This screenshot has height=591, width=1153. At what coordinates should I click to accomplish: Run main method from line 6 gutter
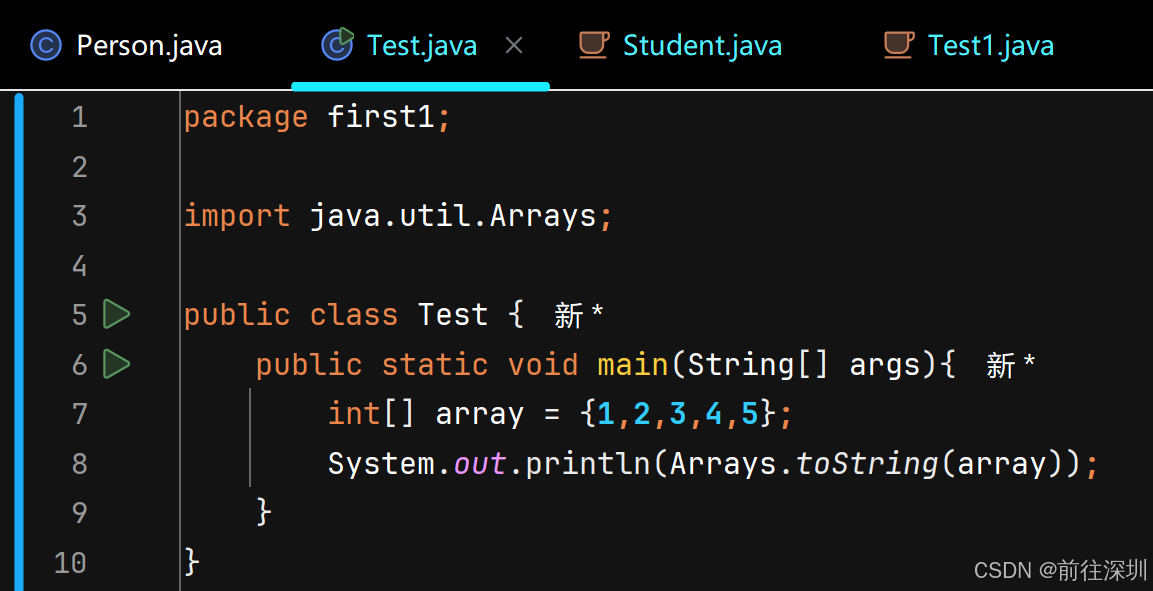[x=116, y=364]
